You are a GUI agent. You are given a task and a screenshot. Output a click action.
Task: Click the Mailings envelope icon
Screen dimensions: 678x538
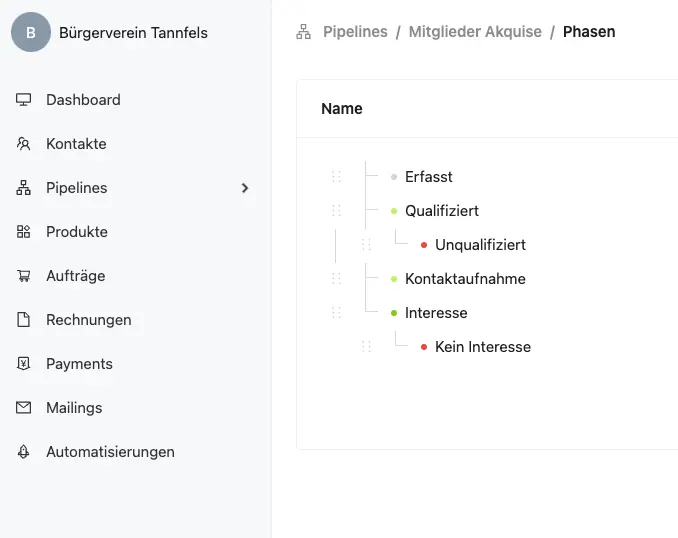click(x=24, y=408)
